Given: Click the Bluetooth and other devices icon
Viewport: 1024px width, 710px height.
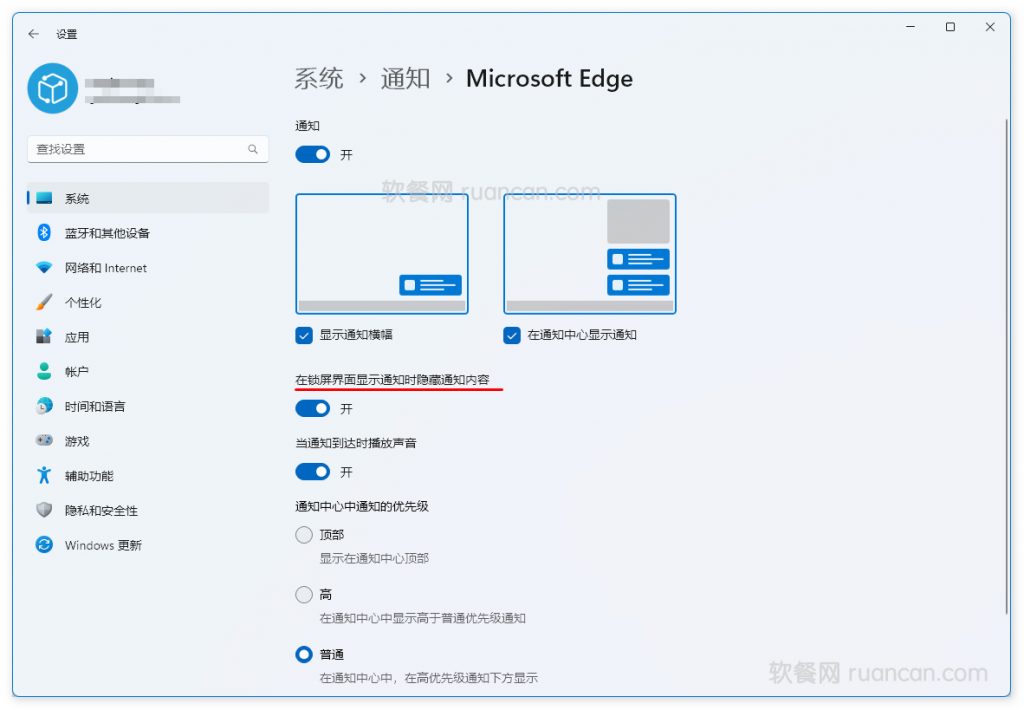Looking at the screenshot, I should 44,233.
